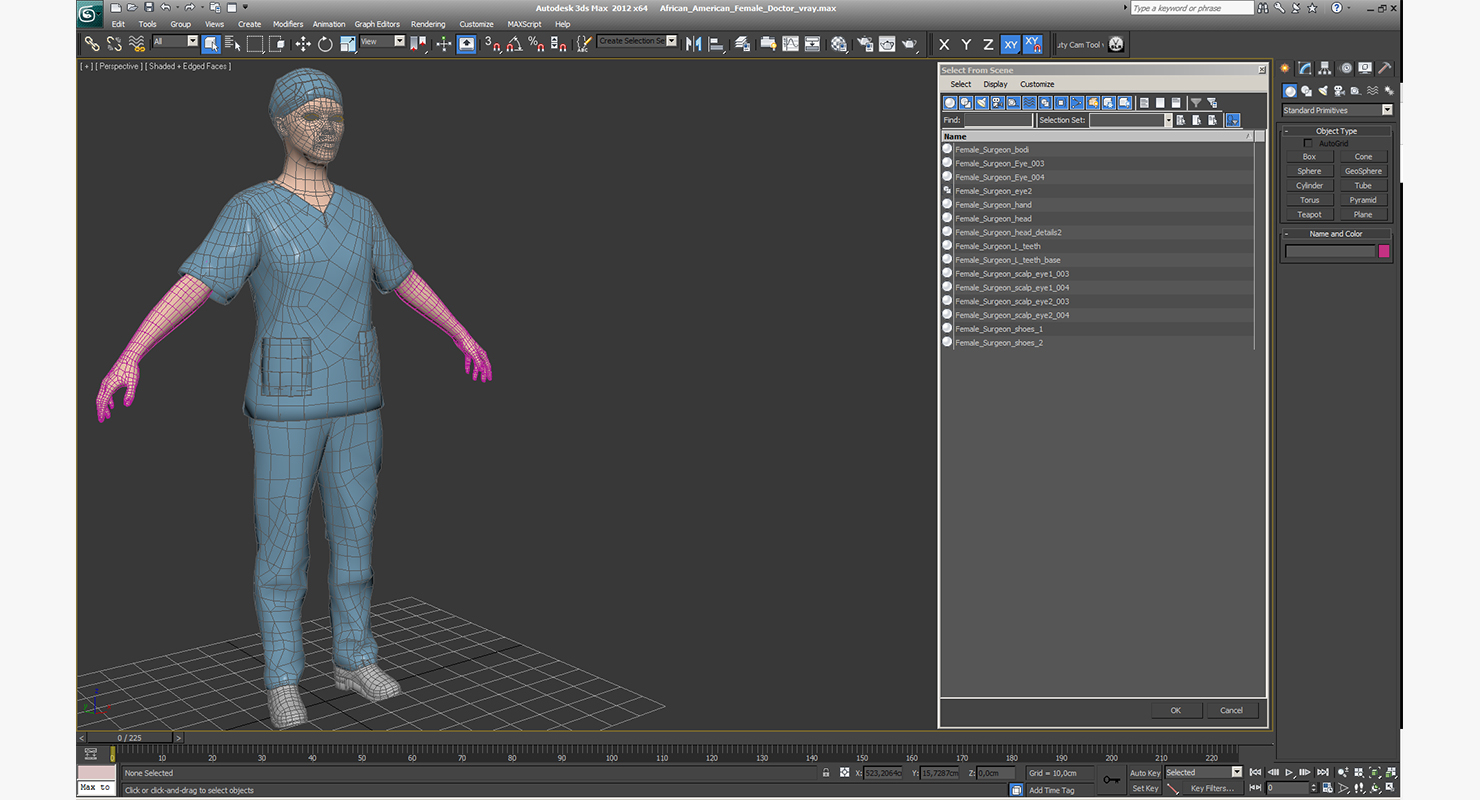Image resolution: width=1480 pixels, height=800 pixels.
Task: Open the Curve Editor icon
Action: tap(790, 44)
